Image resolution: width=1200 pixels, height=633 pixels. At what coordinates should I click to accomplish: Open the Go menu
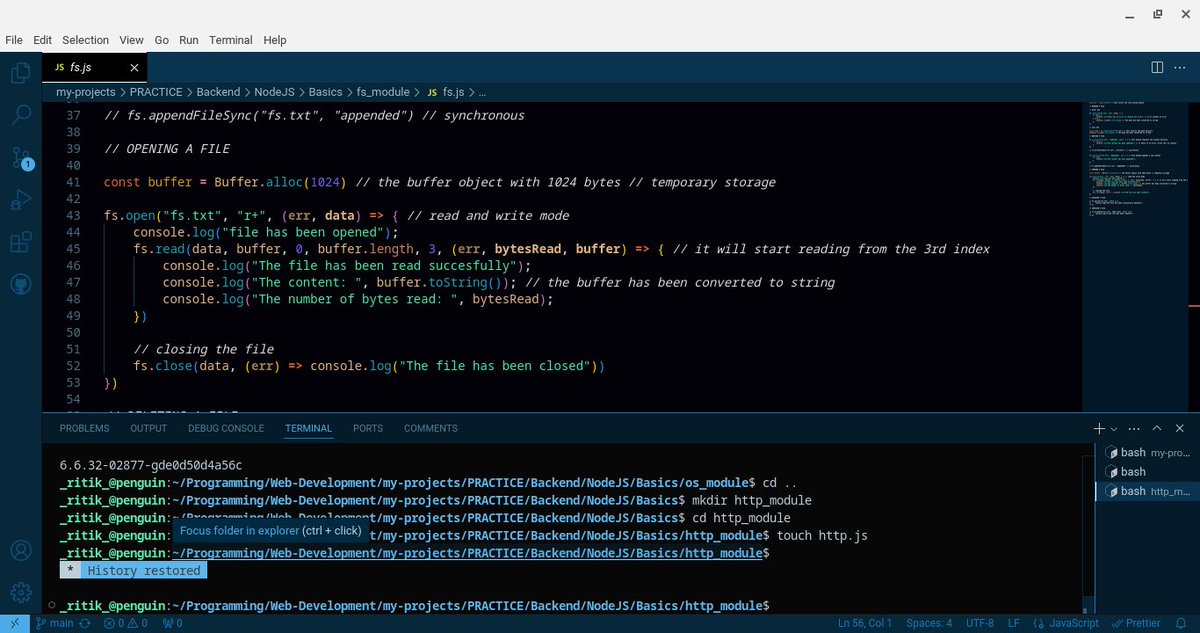click(x=162, y=40)
